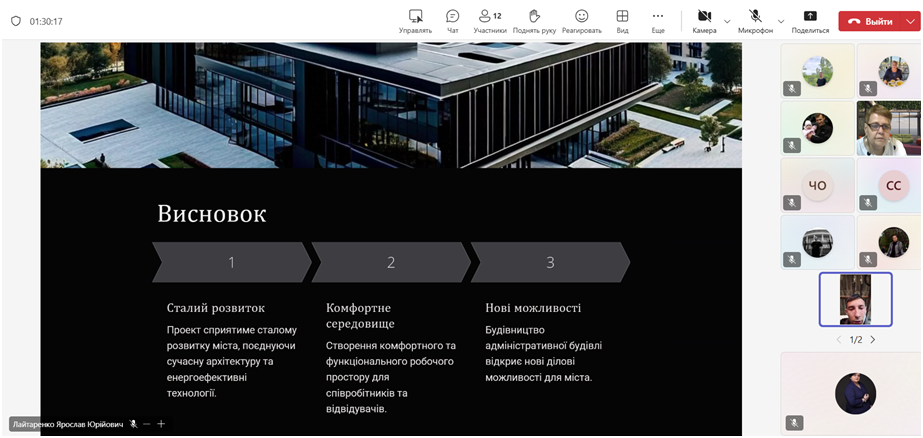Open the Чат (Chat) panel
Image resolution: width=923 pixels, height=438 pixels.
tap(452, 20)
